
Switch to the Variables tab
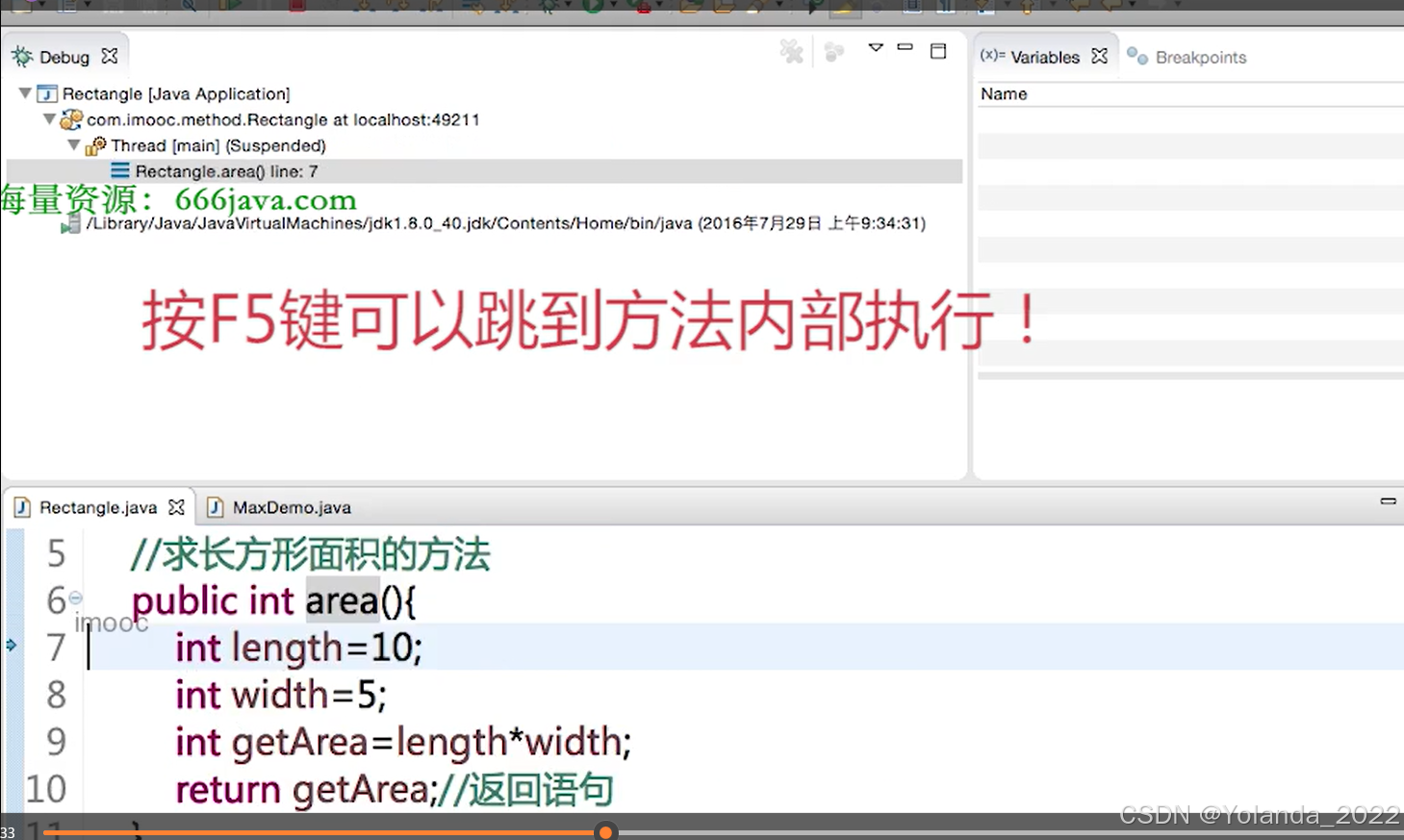[x=1045, y=57]
